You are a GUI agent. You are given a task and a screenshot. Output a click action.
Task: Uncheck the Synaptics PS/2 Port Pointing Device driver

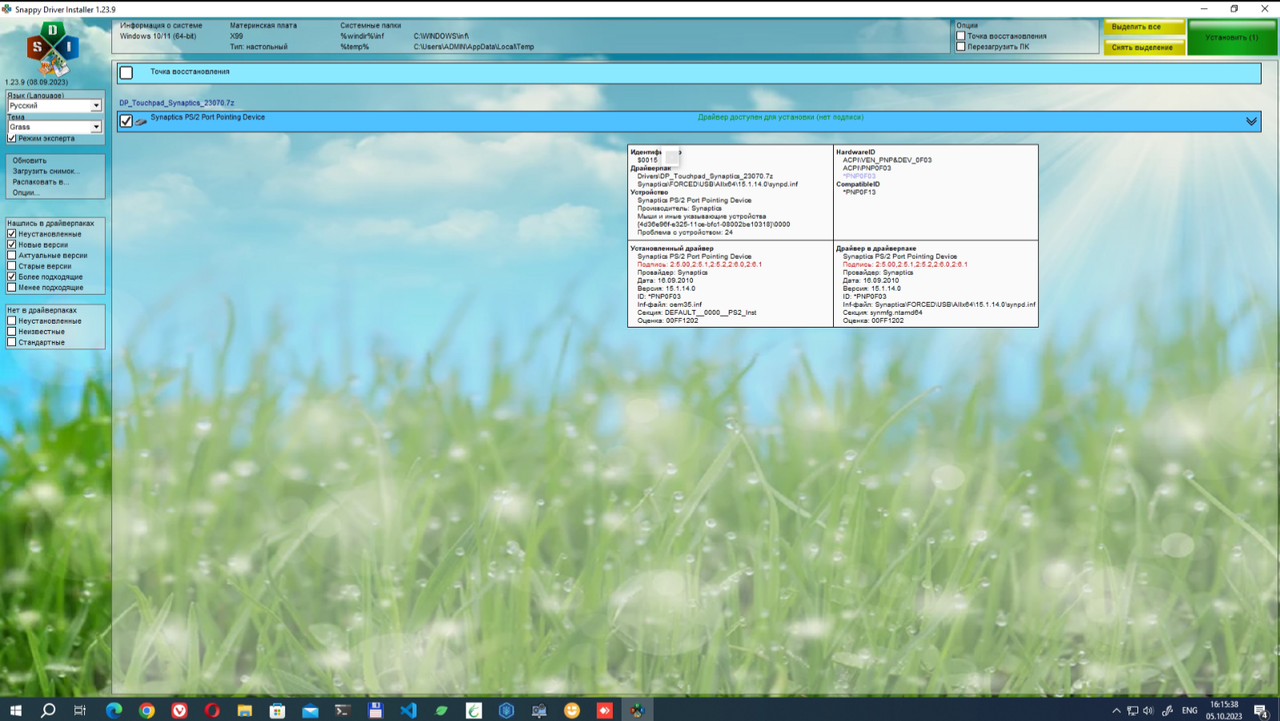[126, 121]
